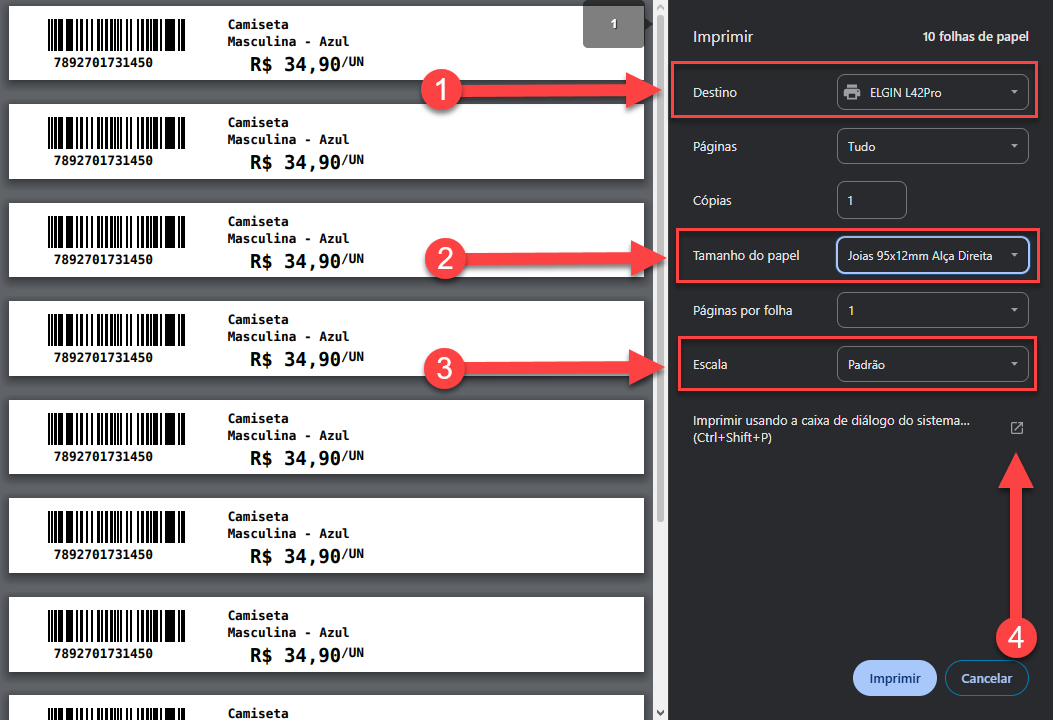
Task: Click the Cancelar button
Action: (986, 678)
